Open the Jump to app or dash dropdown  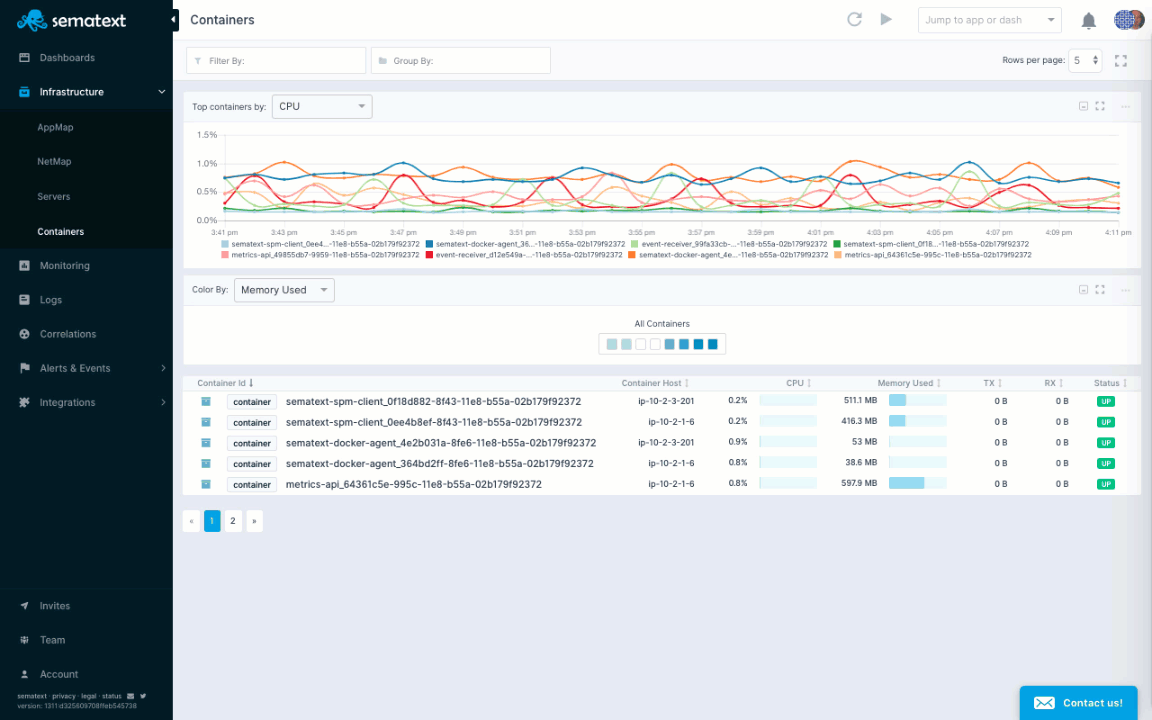coord(990,20)
